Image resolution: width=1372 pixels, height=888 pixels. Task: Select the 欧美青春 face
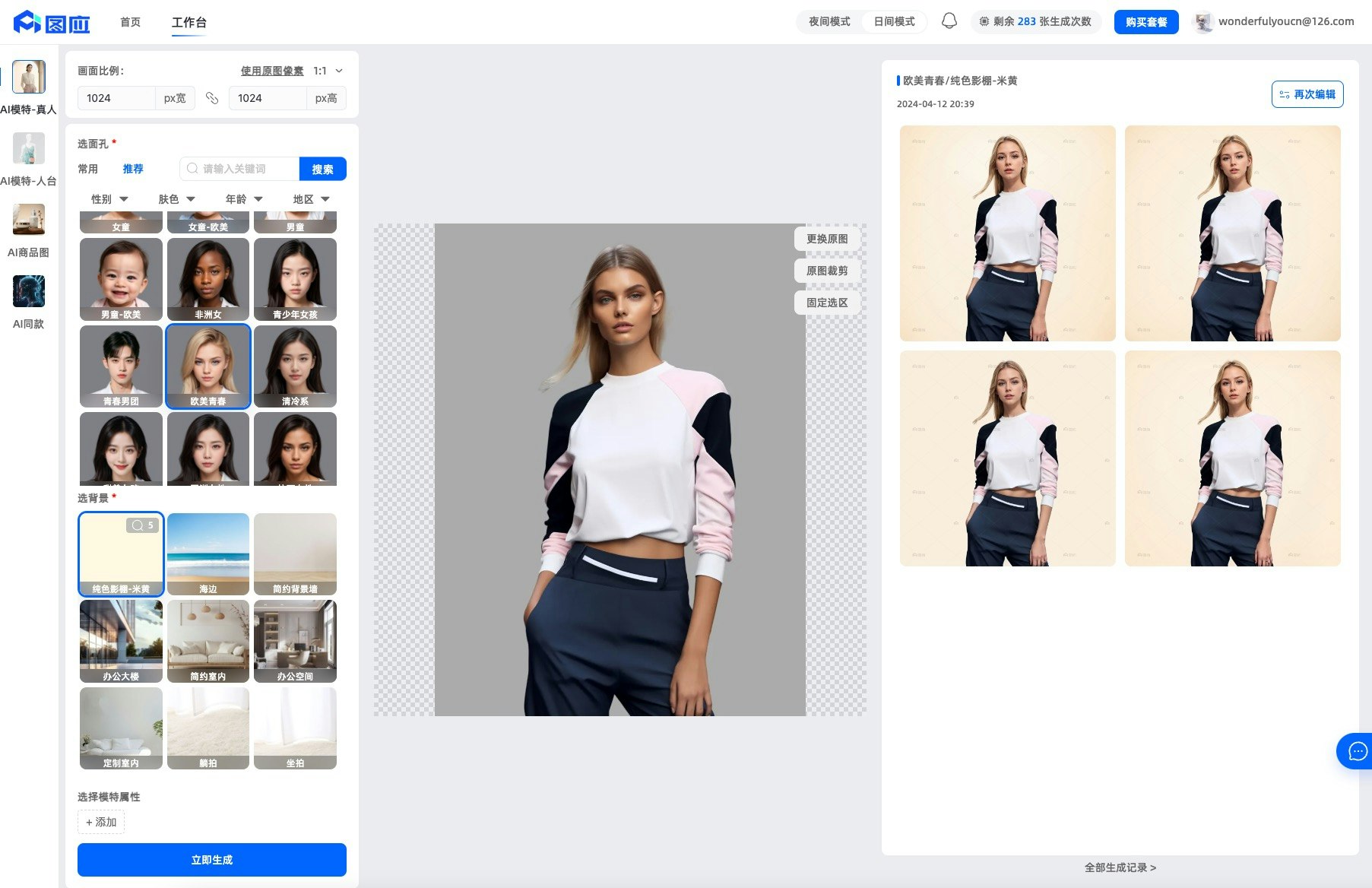point(208,366)
